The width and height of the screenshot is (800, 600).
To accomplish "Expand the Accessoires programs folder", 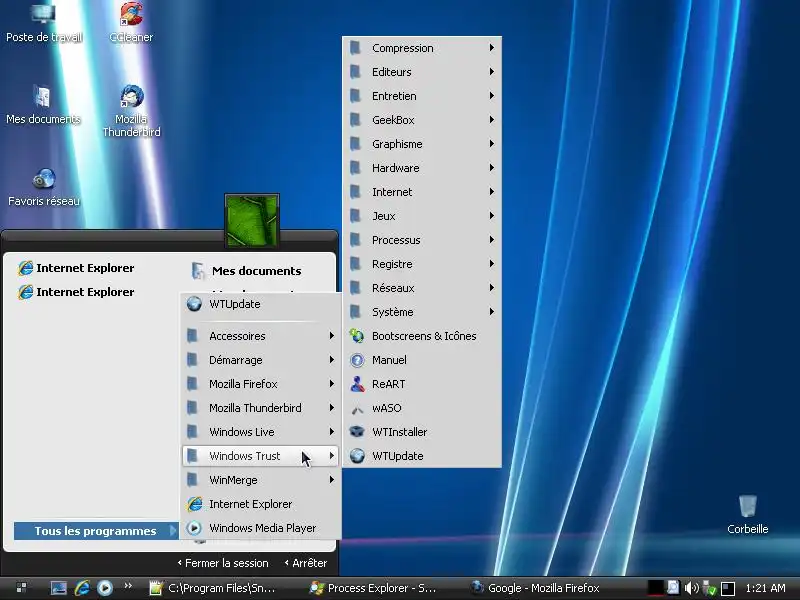I will 261,336.
